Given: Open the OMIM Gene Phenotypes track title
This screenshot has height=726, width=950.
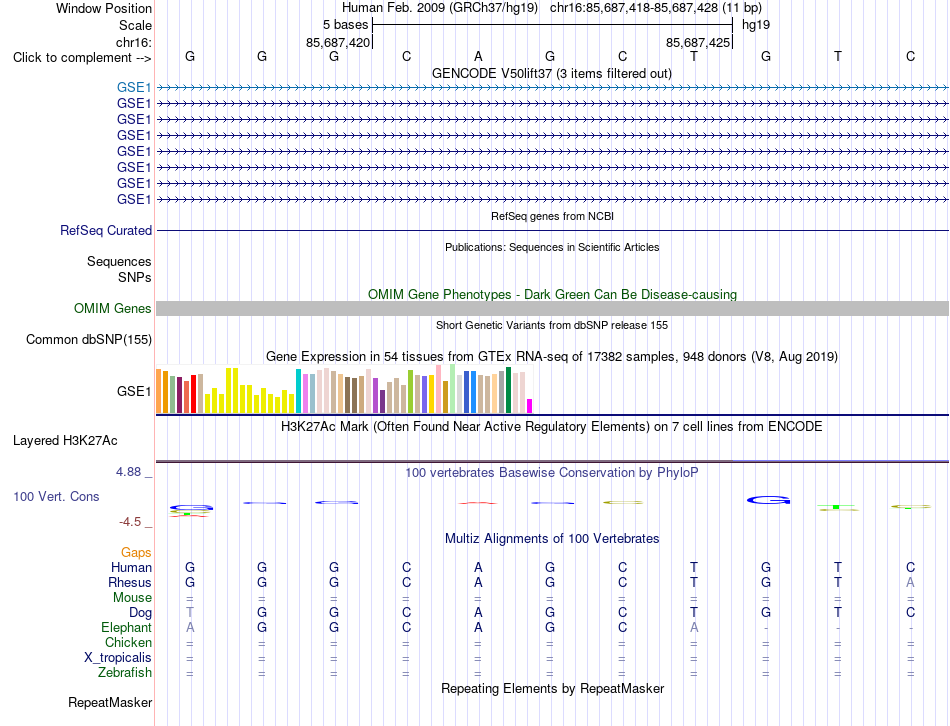Looking at the screenshot, I should (x=552, y=295).
